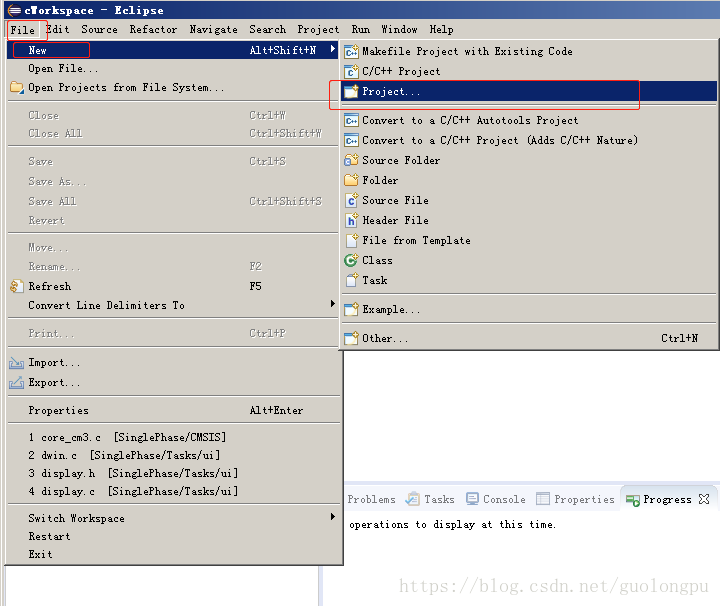Click Export... entry text
This screenshot has height=606, width=720.
pyautogui.click(x=54, y=382)
